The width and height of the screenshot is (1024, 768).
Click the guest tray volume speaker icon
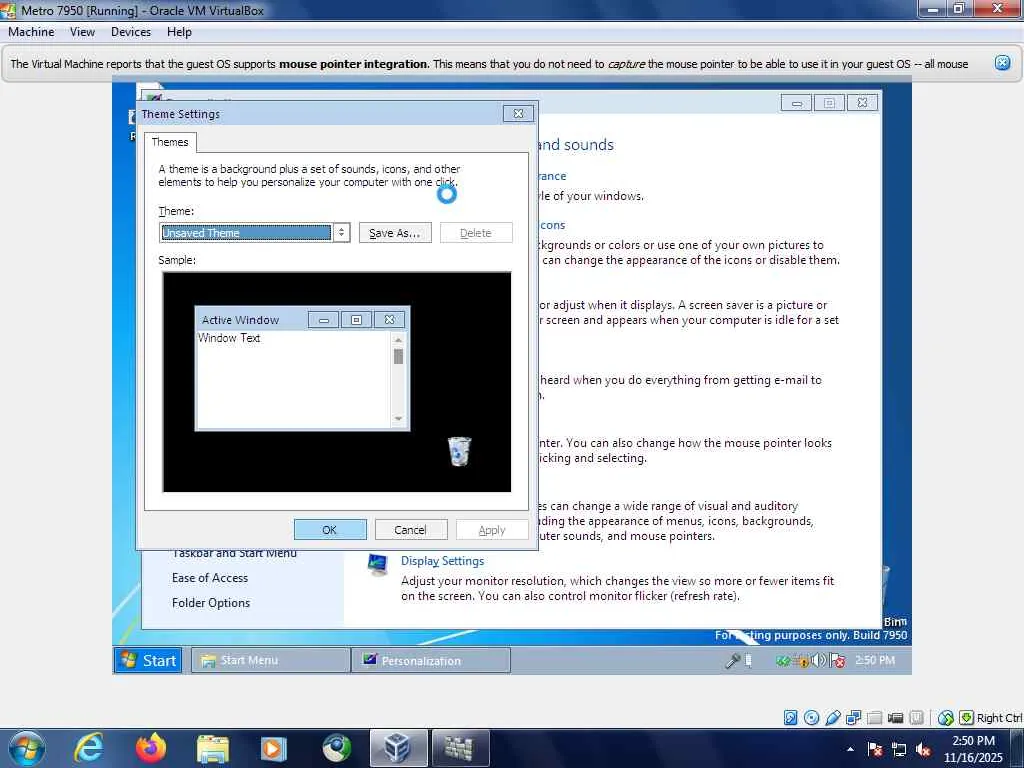pos(817,661)
